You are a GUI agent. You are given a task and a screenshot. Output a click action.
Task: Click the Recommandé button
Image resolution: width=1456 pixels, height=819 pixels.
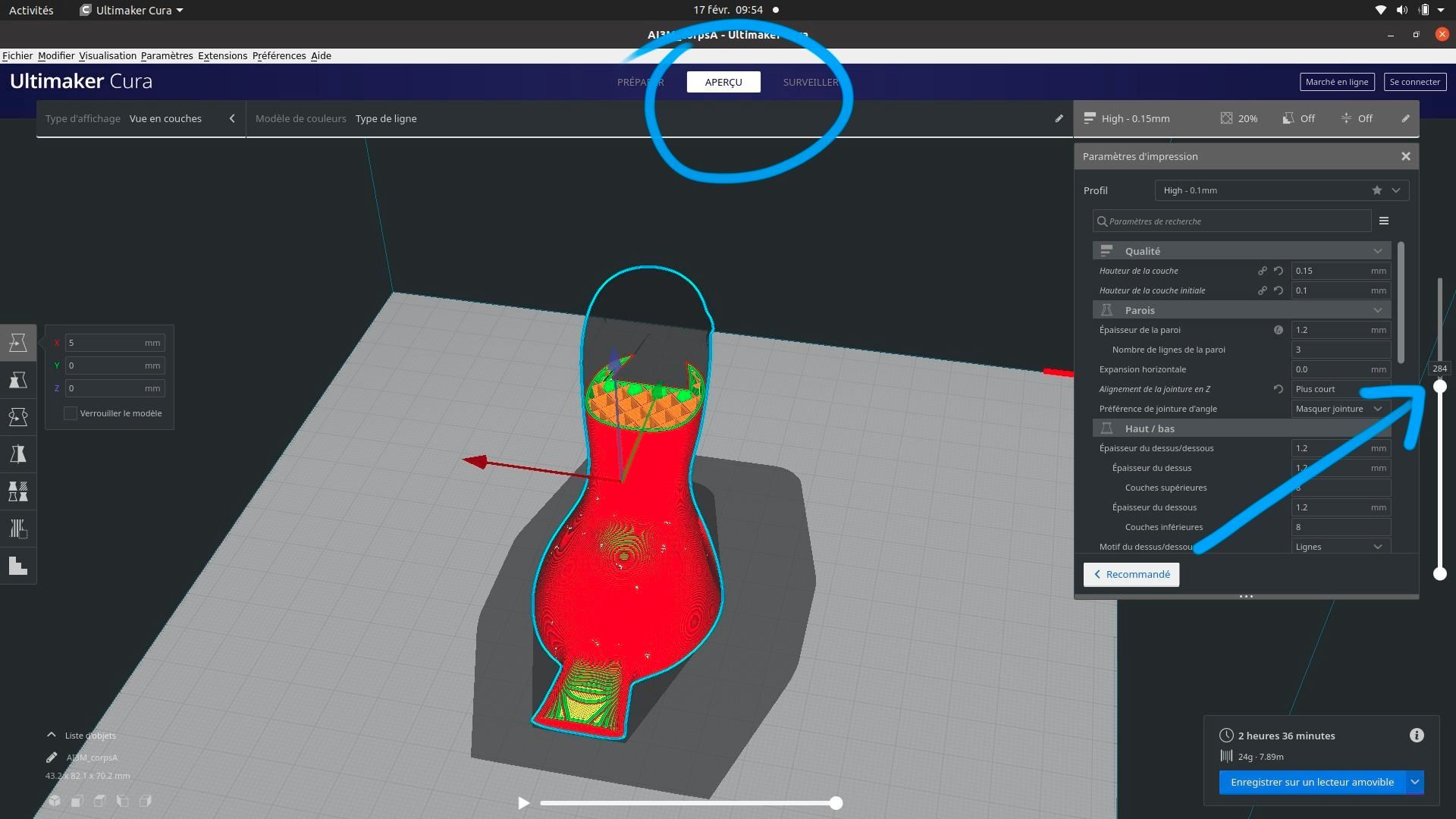click(x=1131, y=575)
